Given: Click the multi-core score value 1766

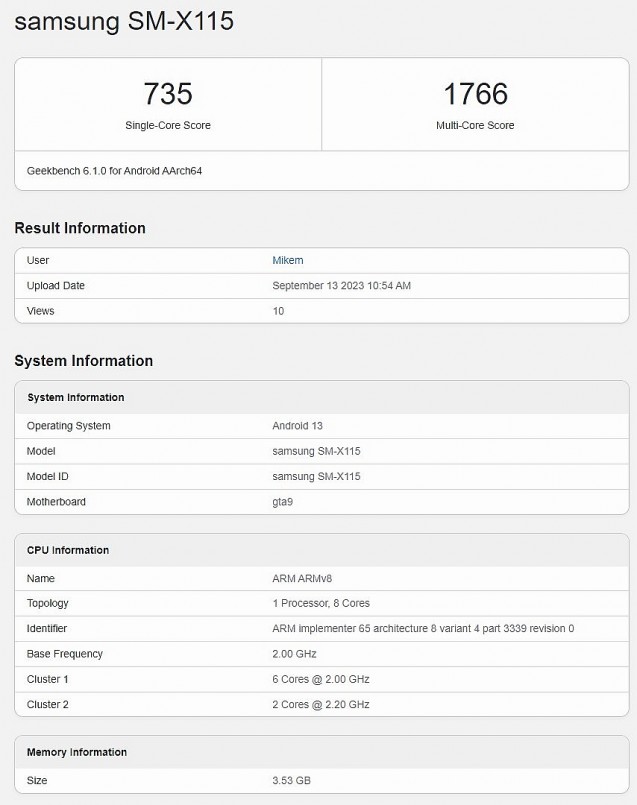Looking at the screenshot, I should [x=475, y=94].
